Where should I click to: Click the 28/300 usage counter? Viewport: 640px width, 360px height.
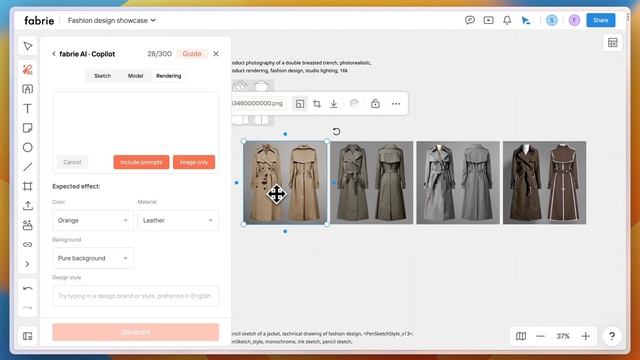[159, 54]
